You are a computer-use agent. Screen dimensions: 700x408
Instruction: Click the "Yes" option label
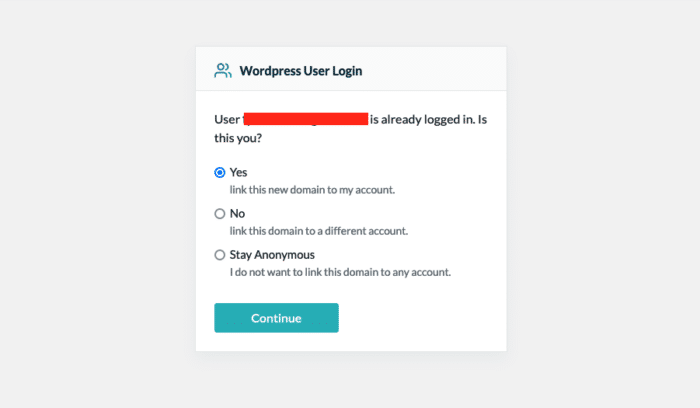pos(238,172)
